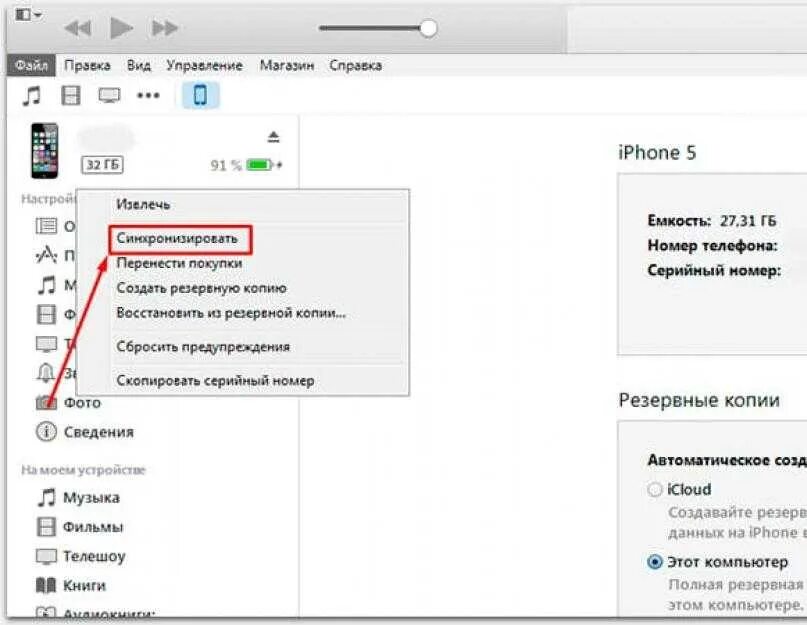The image size is (807, 625).
Task: Open the Файл menu
Action: click(x=31, y=65)
